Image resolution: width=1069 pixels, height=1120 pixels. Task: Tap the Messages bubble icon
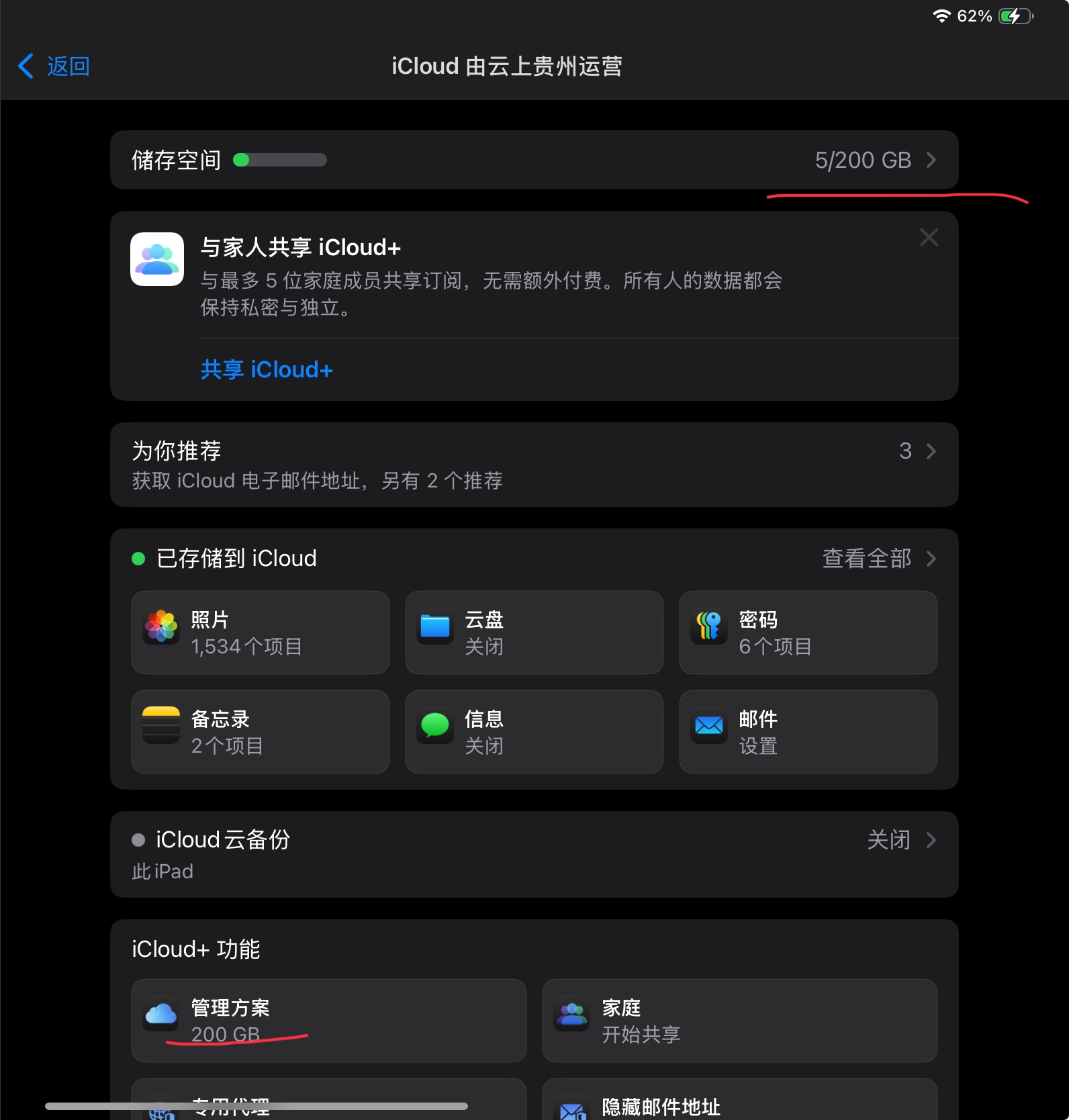coord(435,725)
